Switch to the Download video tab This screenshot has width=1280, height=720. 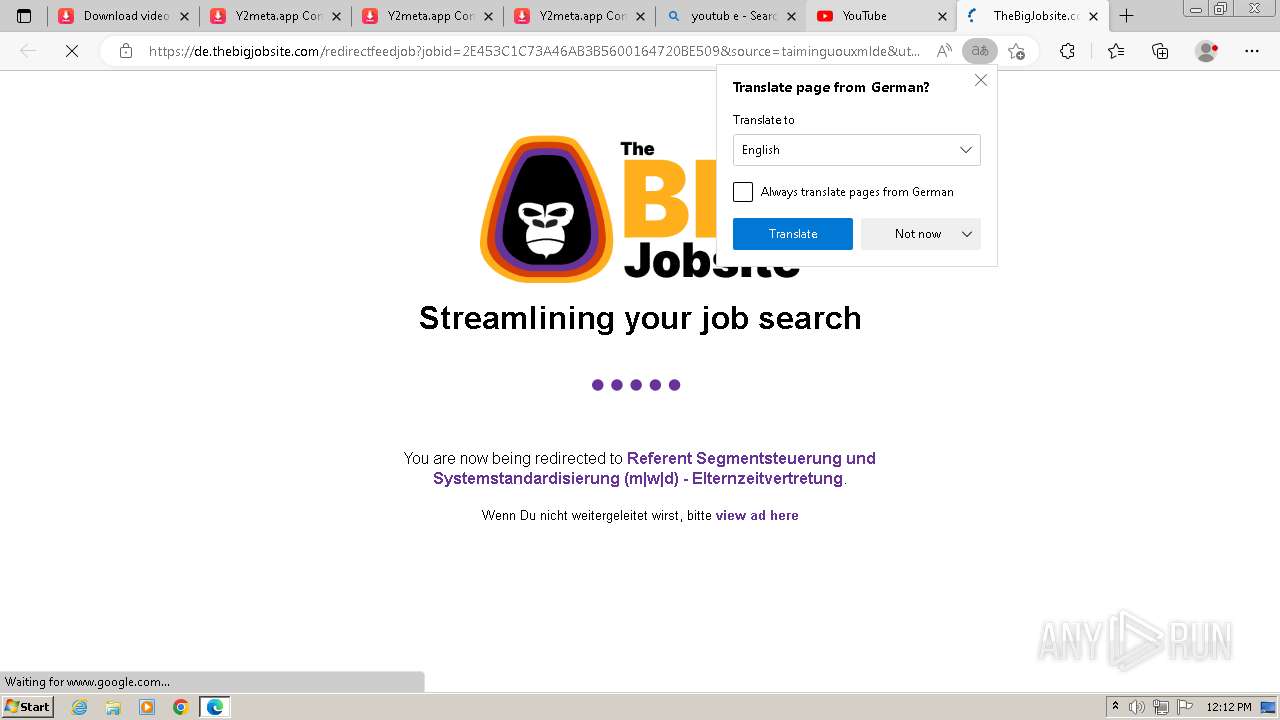(x=123, y=16)
